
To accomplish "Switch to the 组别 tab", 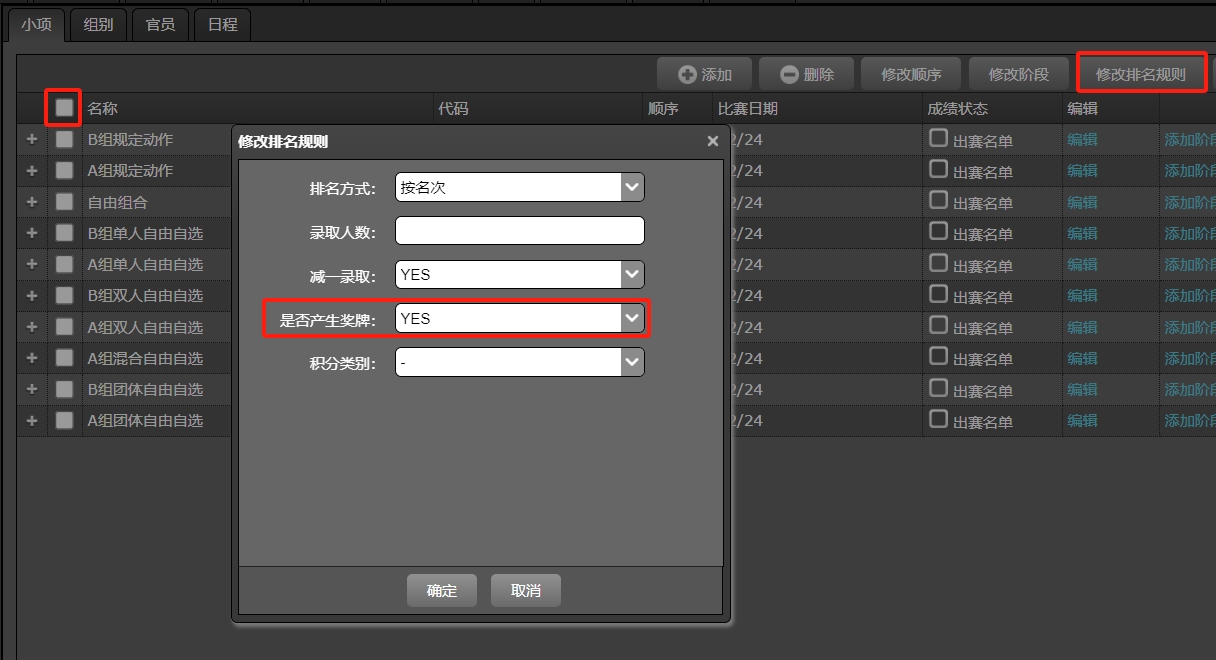I will coord(98,25).
